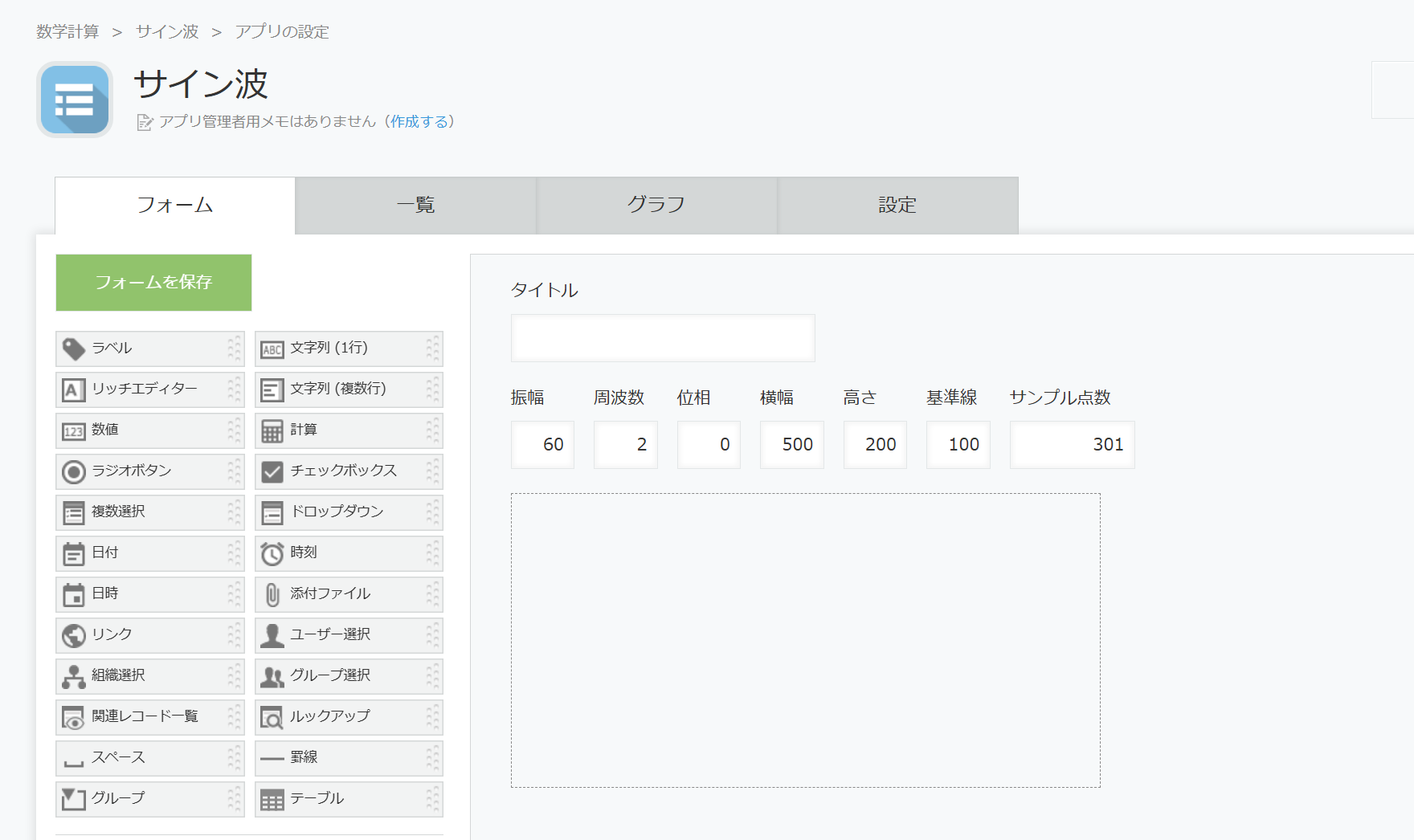Click the サイン波 app icon
This screenshot has height=840, width=1414.
pyautogui.click(x=75, y=100)
